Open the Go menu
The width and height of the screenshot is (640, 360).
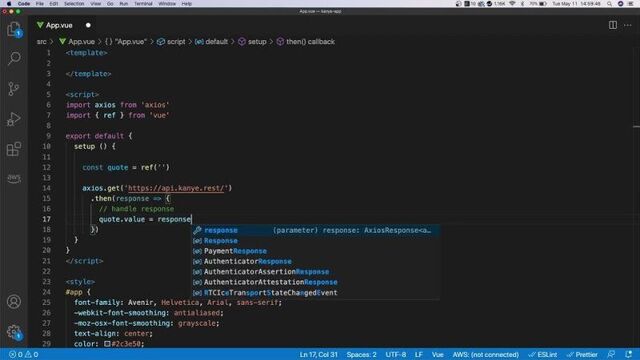pyautogui.click(x=110, y=4)
